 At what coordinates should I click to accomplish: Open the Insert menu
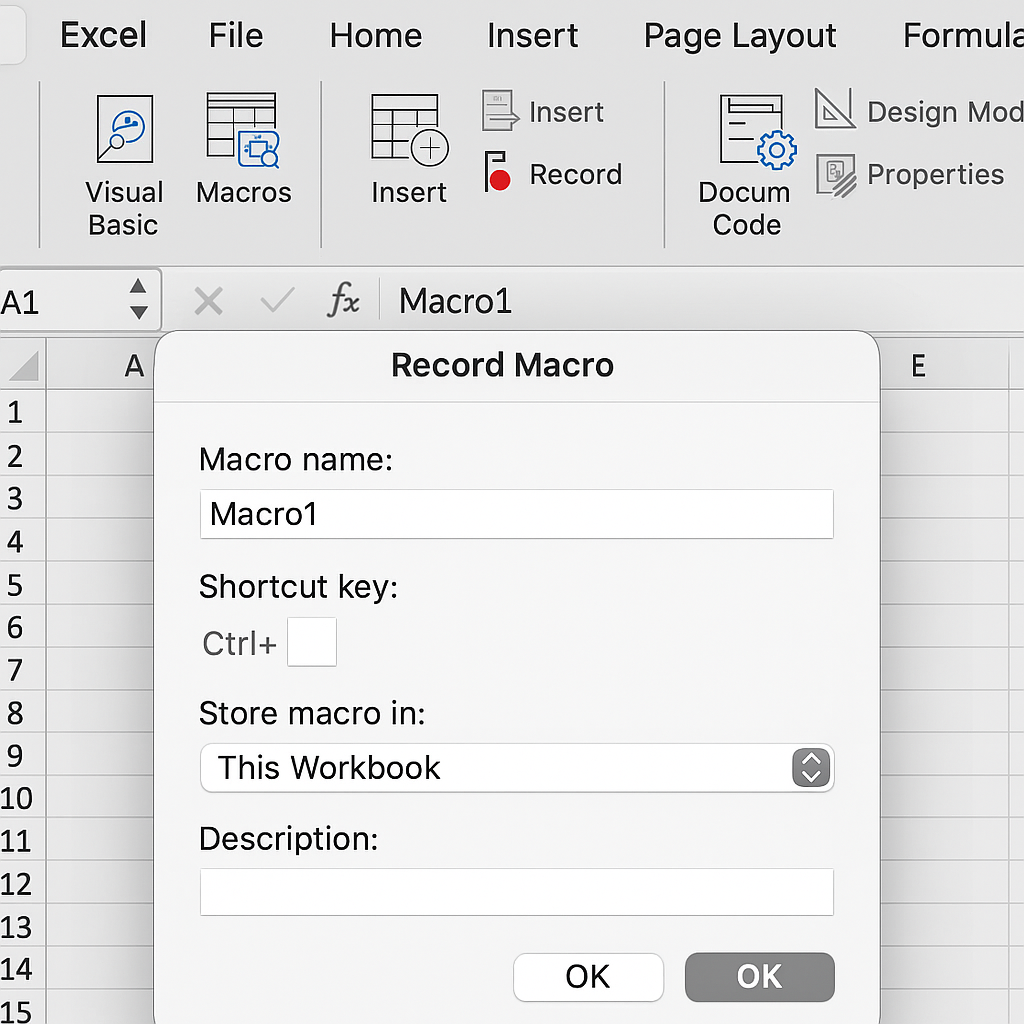pos(532,35)
